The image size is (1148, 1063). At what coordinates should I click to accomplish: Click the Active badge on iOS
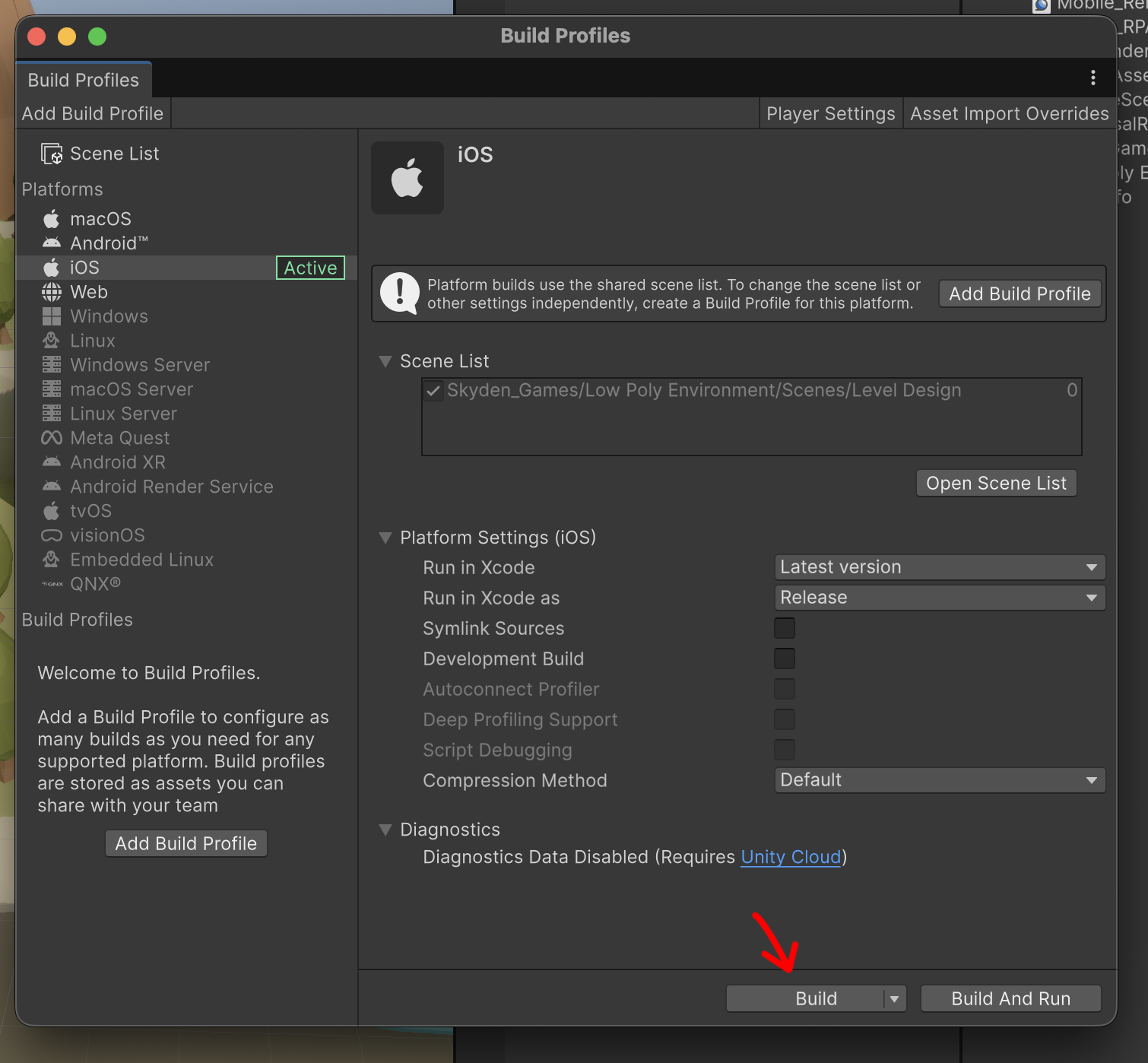pyautogui.click(x=310, y=268)
